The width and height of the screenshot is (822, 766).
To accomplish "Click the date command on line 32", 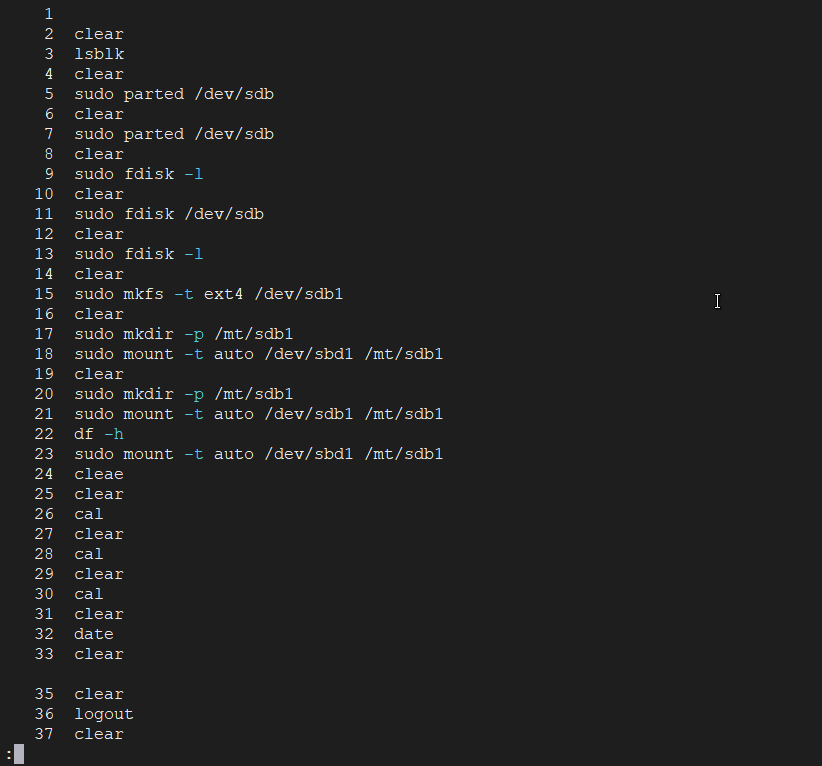I will coord(94,634).
